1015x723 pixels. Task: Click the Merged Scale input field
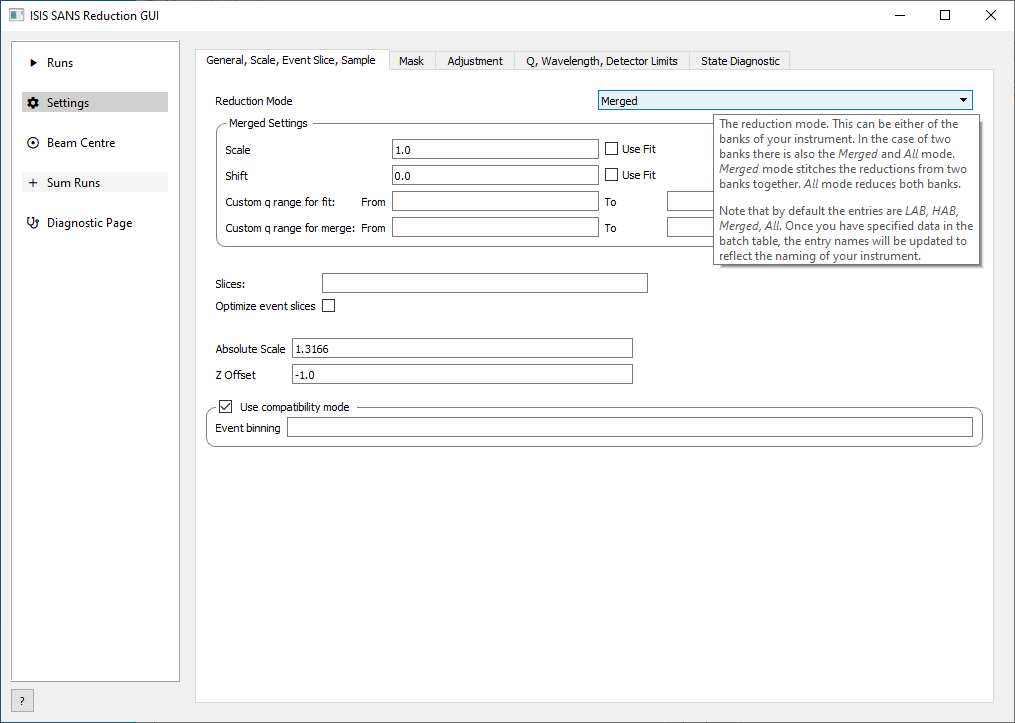pos(495,150)
